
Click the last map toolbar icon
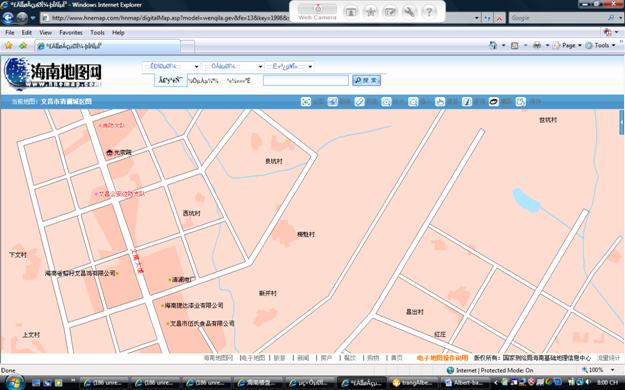521,102
